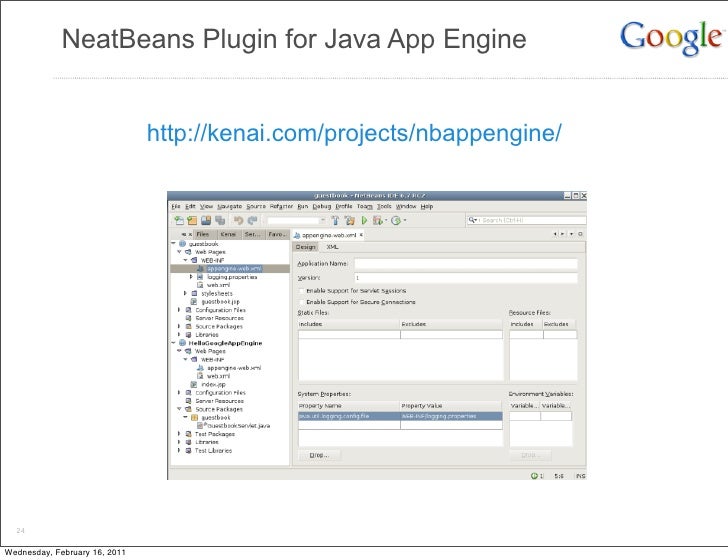Viewport: 728px width, 560px height.
Task: Collapse the HelloGoogleAppEngine project node
Action: tap(174, 343)
